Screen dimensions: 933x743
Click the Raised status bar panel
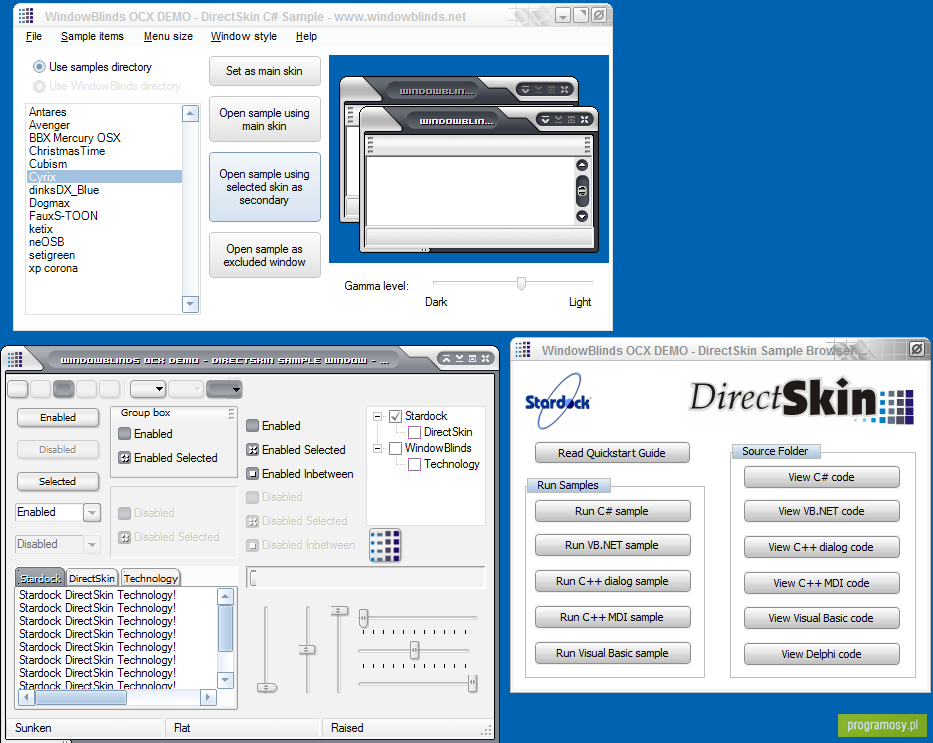(407, 728)
